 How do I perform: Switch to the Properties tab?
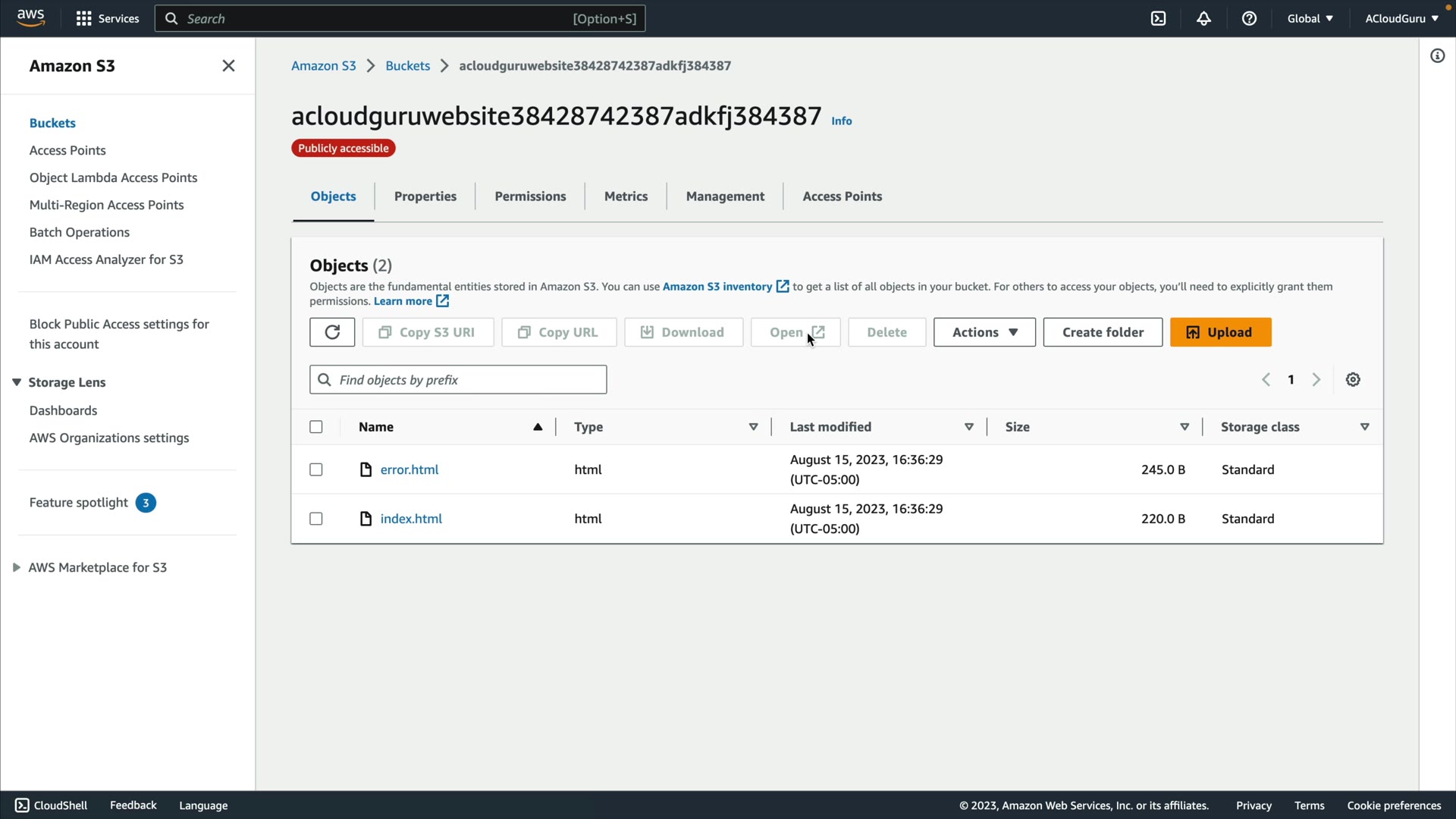[425, 196]
